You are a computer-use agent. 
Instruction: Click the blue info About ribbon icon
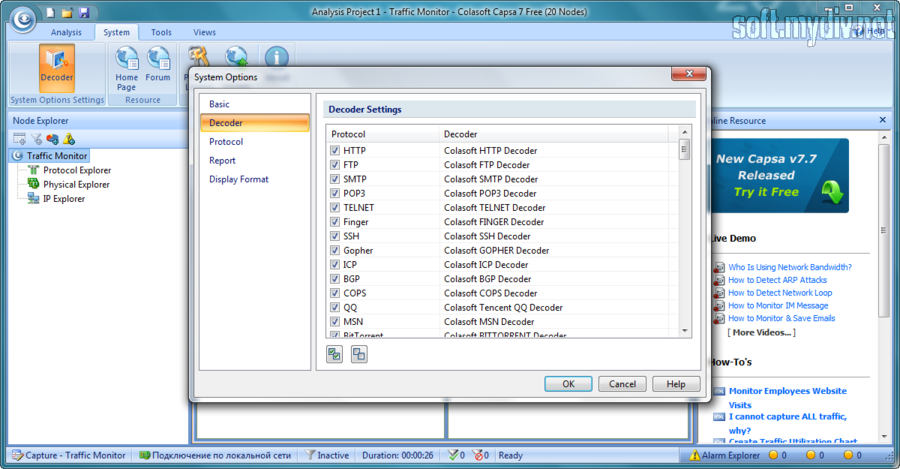(277, 56)
